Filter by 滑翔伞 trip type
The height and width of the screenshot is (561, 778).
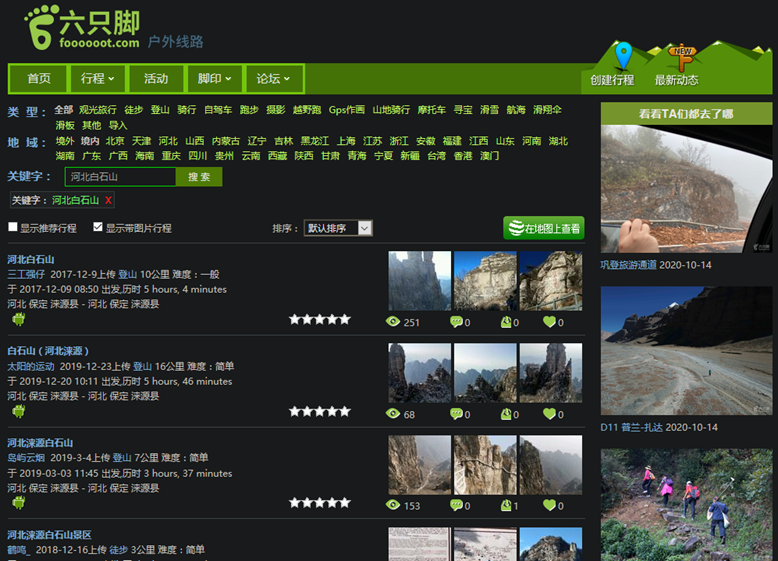547,110
